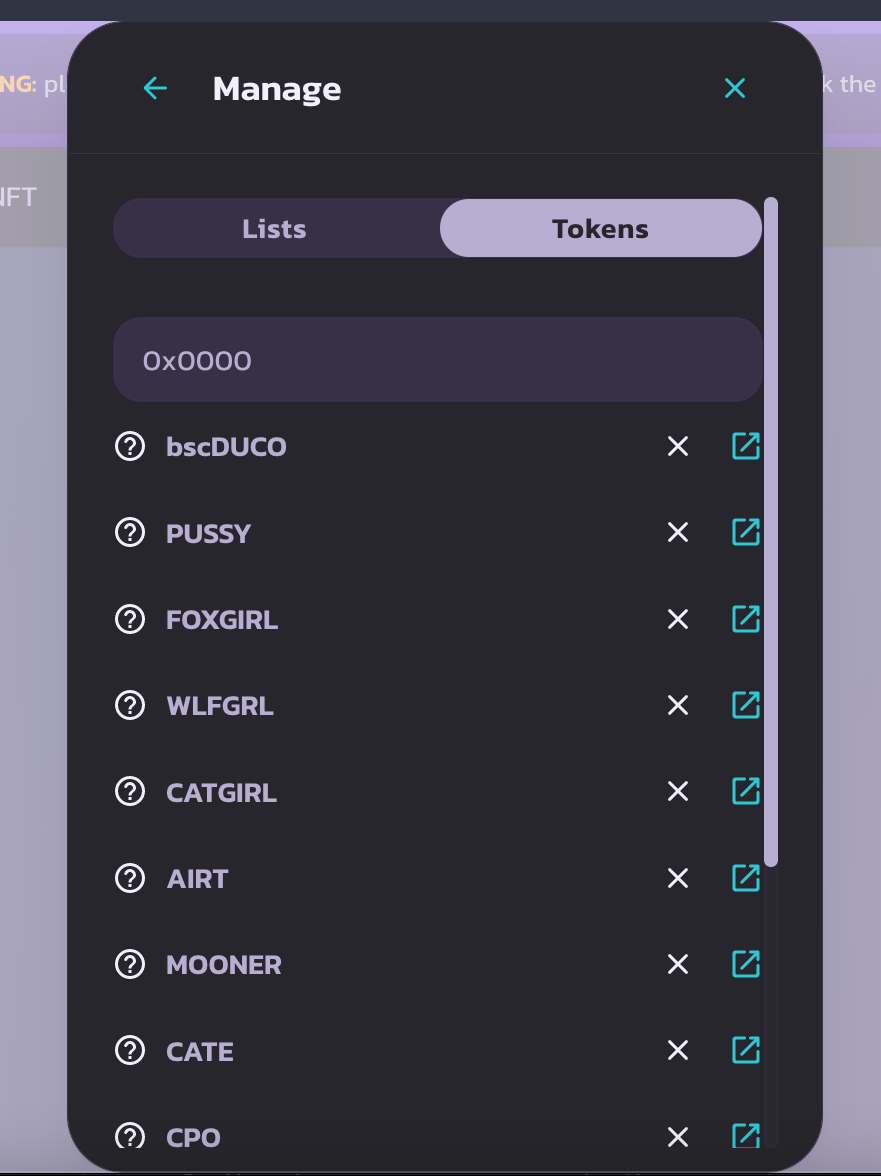Switch to the Lists tab
Screen dimensions: 881x1176
pos(275,229)
